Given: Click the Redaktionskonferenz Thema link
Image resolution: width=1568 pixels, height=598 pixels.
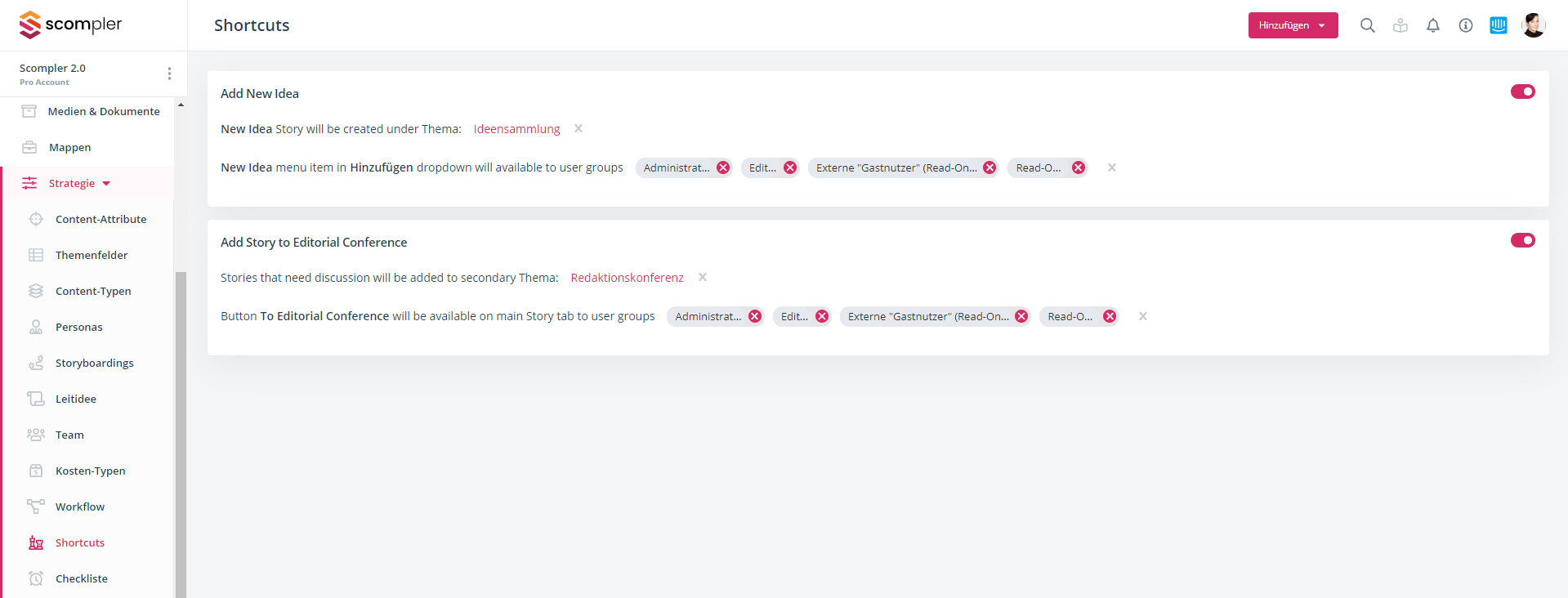Looking at the screenshot, I should click(627, 278).
